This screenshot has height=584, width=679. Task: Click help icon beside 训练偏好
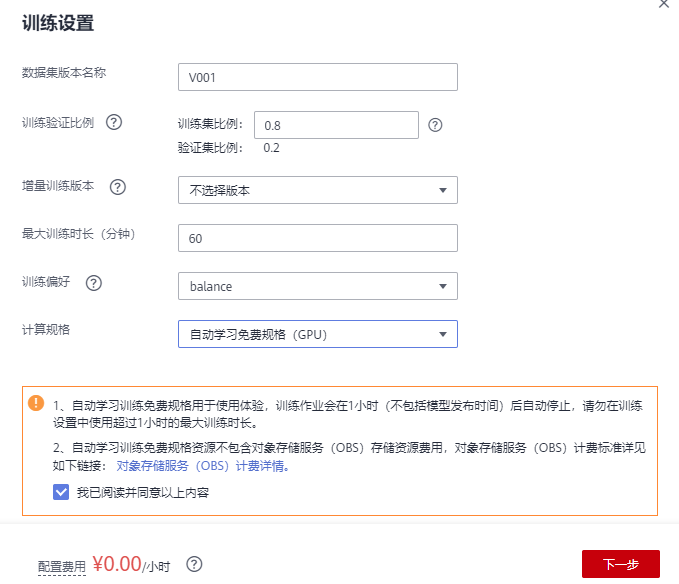(x=94, y=283)
